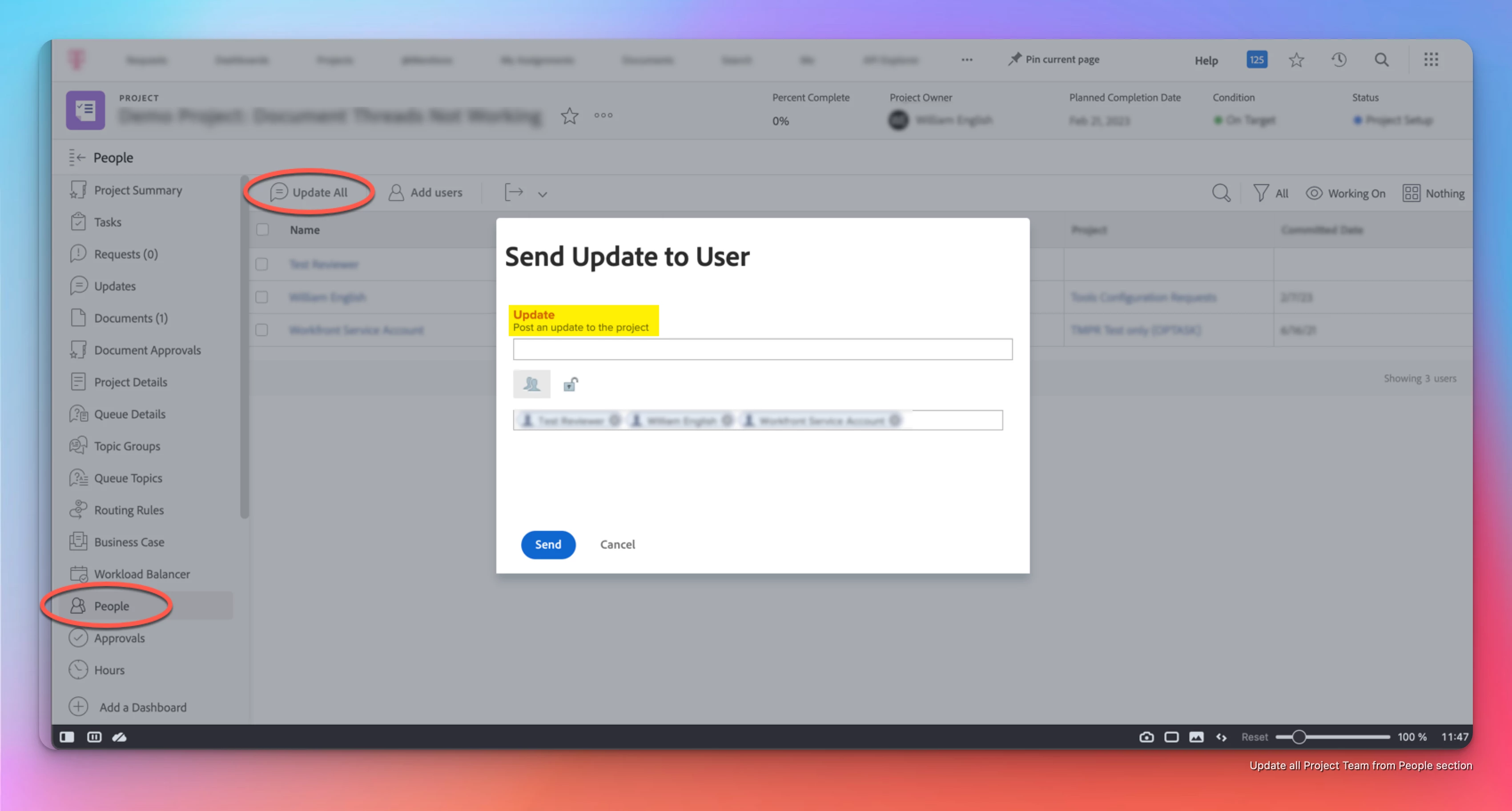The image size is (1512, 811).
Task: Click the export arrow icon in toolbar
Action: click(514, 193)
